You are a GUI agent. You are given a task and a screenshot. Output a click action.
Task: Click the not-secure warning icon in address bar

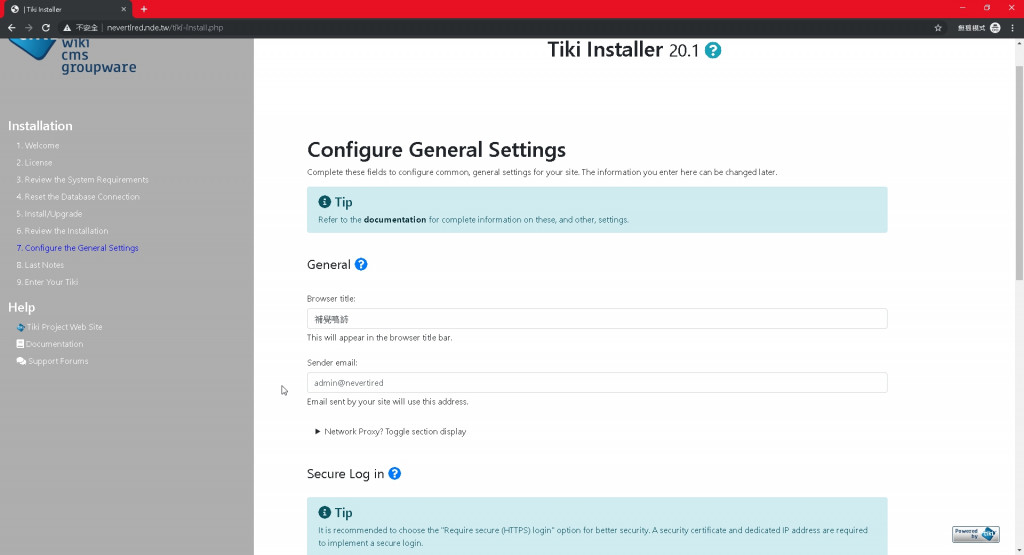tap(67, 28)
